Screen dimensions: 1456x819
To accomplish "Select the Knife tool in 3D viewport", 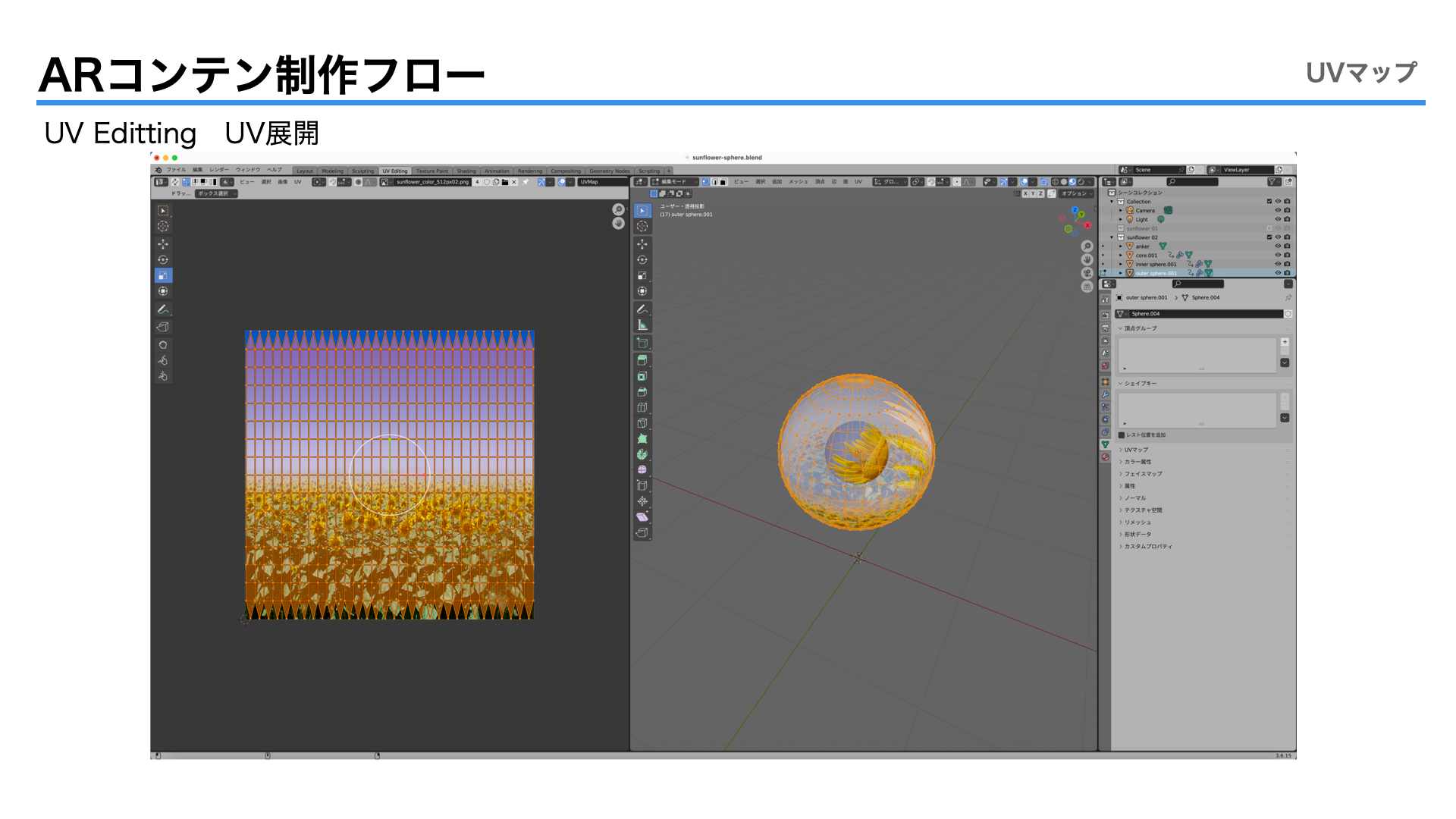I will (642, 423).
